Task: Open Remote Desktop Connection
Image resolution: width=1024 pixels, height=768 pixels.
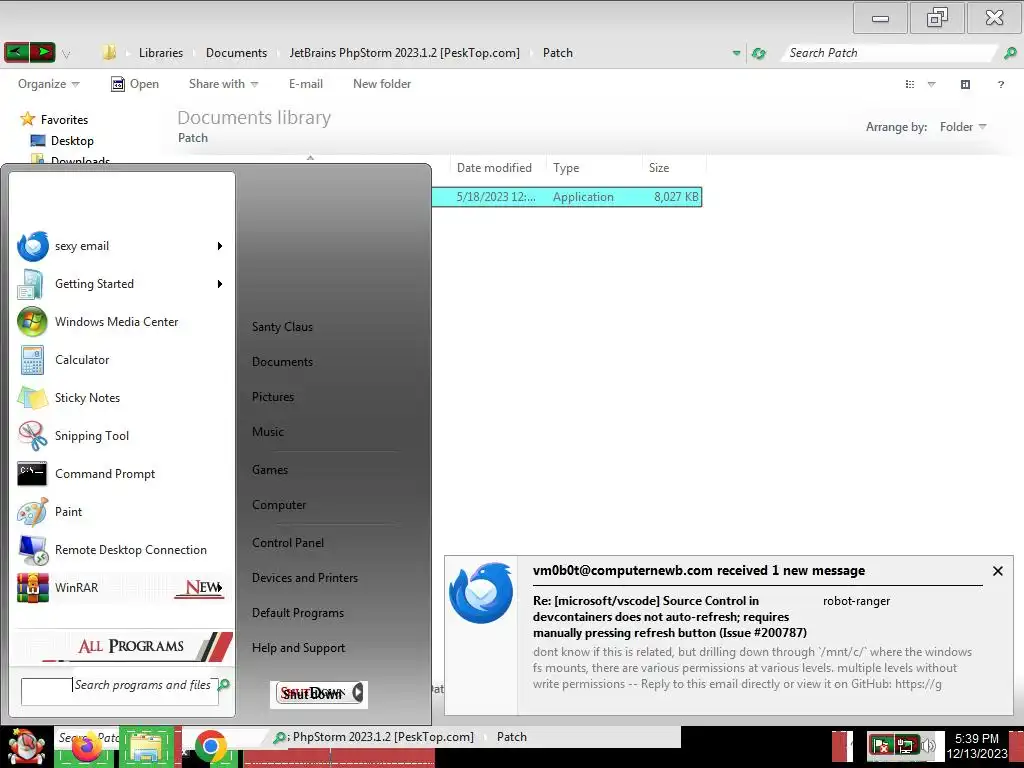Action: click(121, 550)
